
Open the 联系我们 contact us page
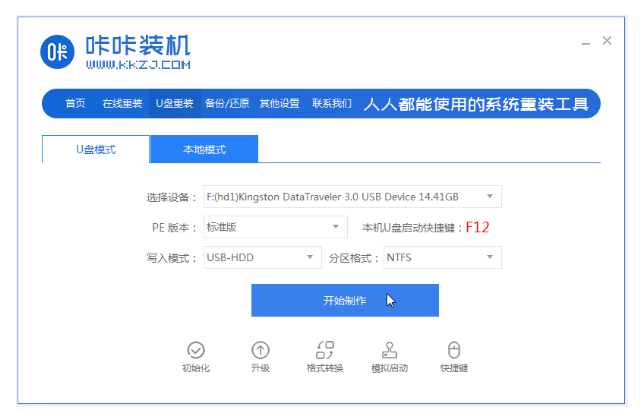click(x=332, y=103)
